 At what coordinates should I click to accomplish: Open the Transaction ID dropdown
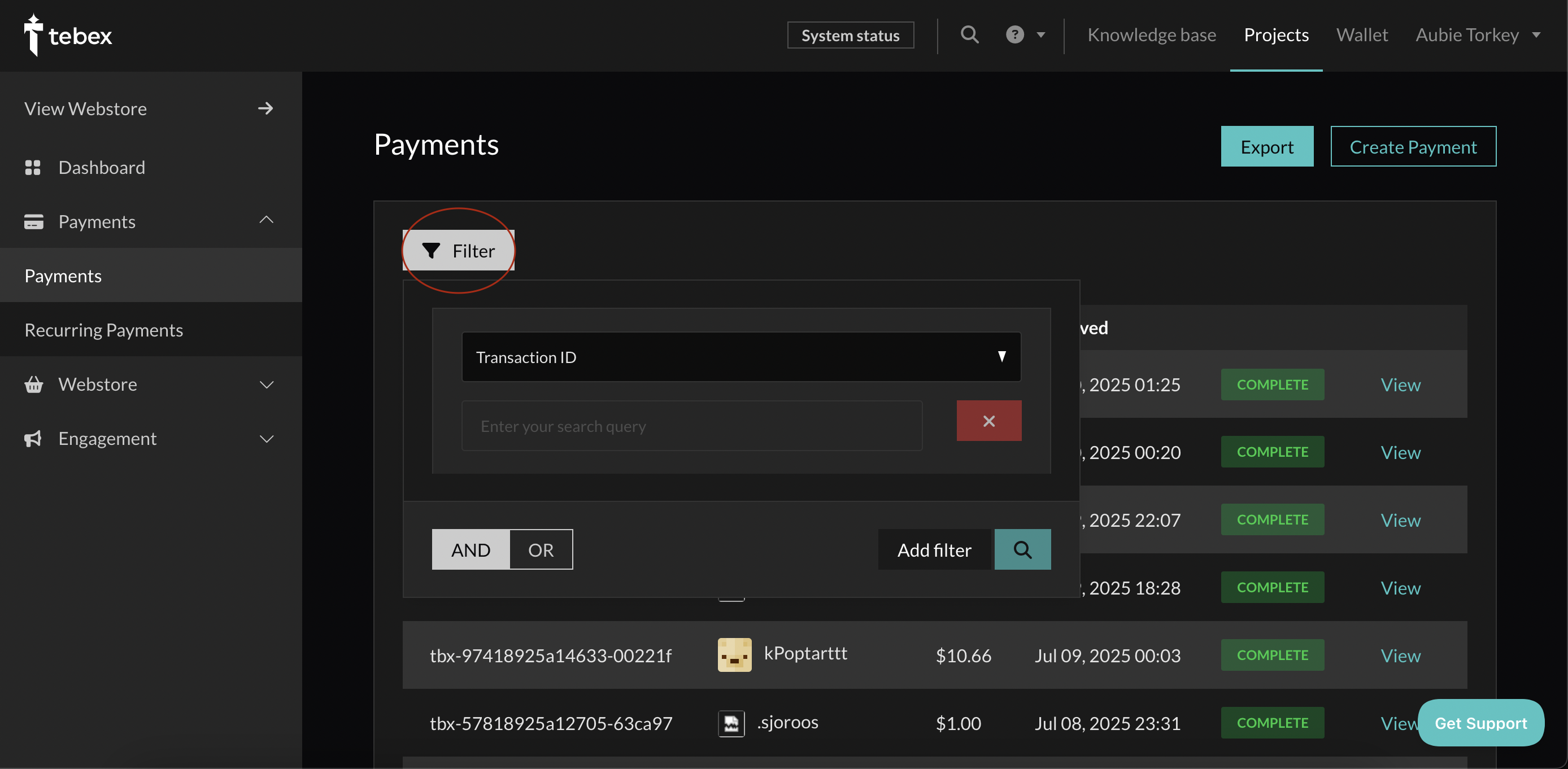pos(741,357)
